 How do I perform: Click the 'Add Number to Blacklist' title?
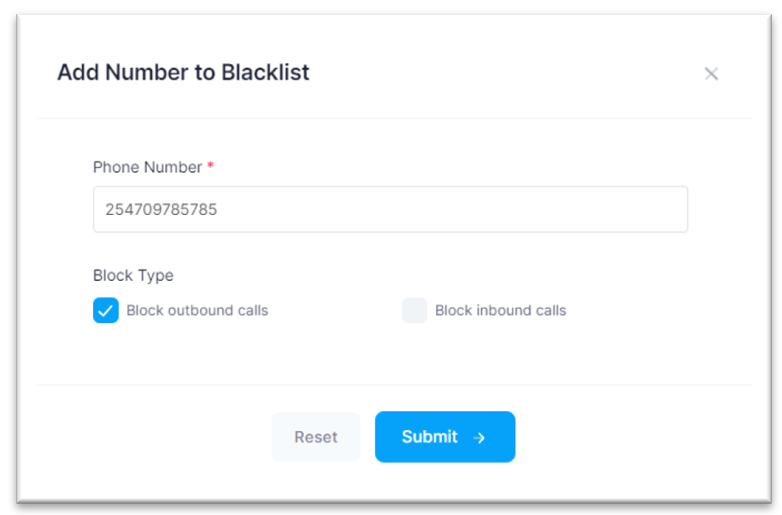coord(183,72)
